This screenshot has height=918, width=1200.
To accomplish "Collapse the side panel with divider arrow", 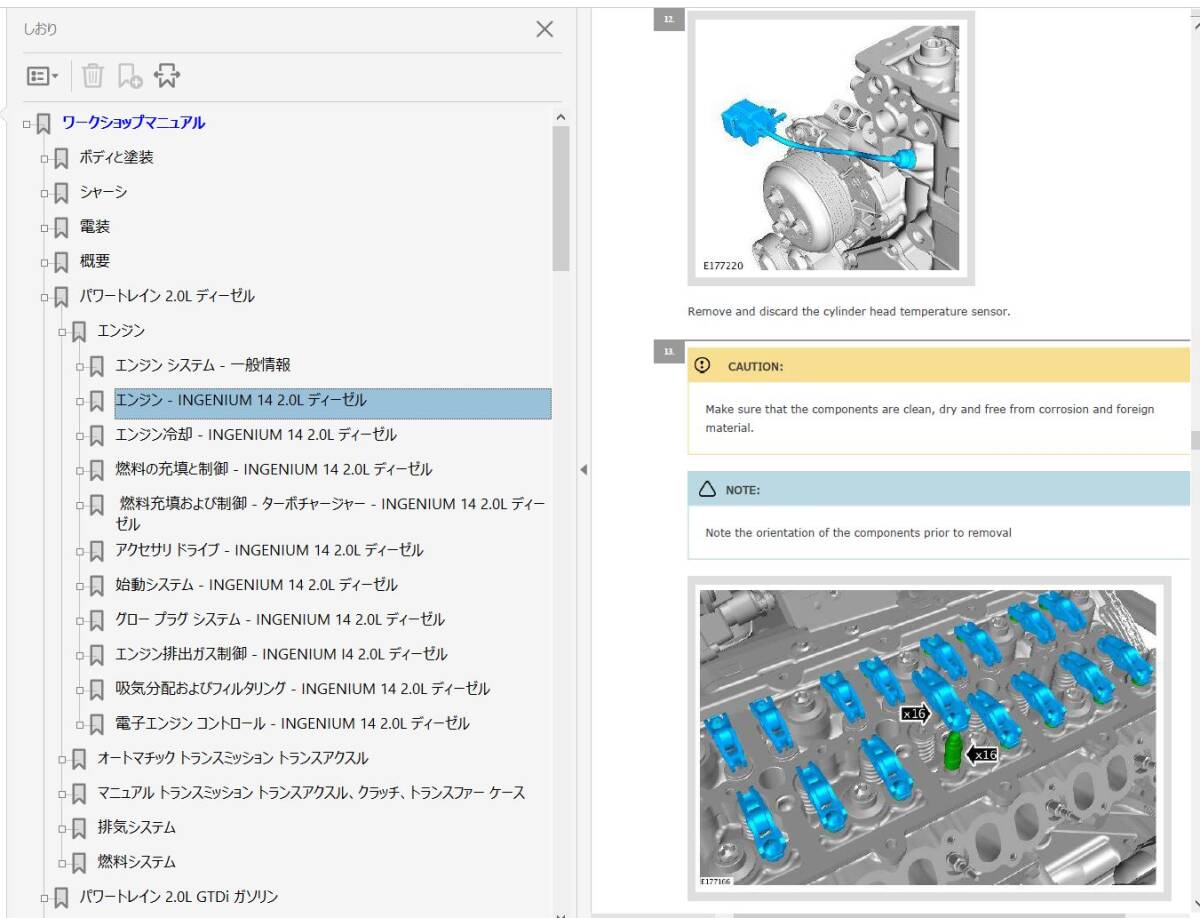I will (x=583, y=469).
